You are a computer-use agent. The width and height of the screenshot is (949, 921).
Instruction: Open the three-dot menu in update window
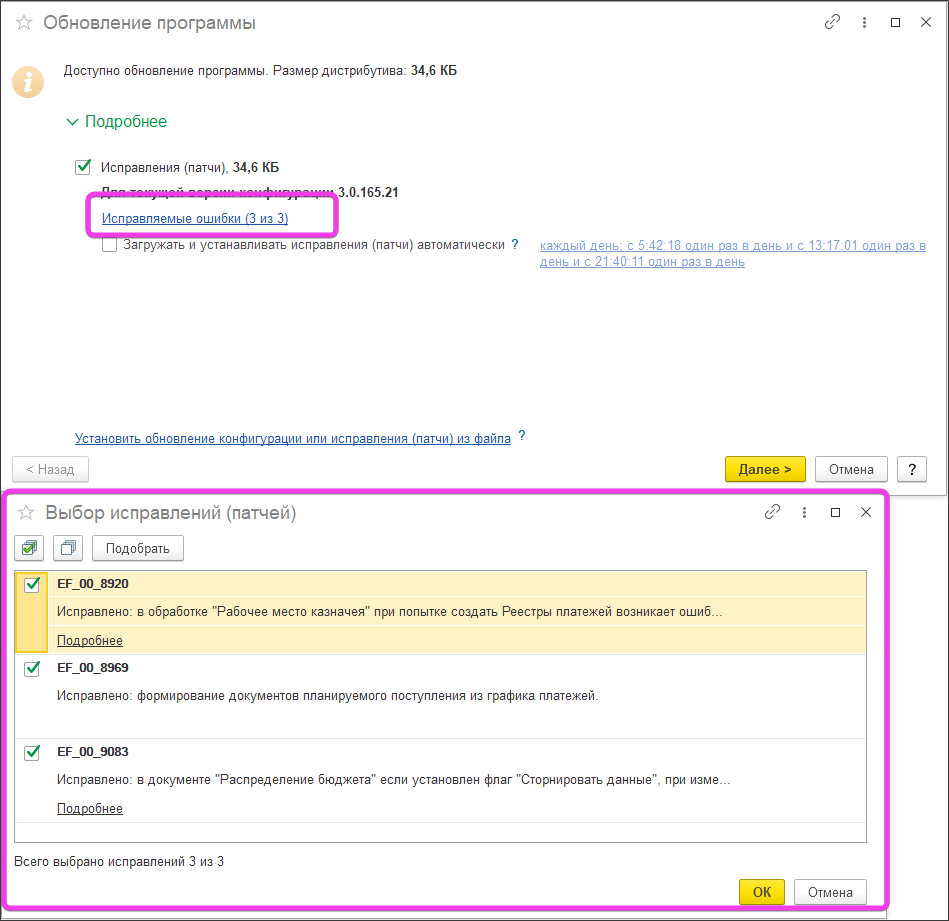tap(864, 22)
